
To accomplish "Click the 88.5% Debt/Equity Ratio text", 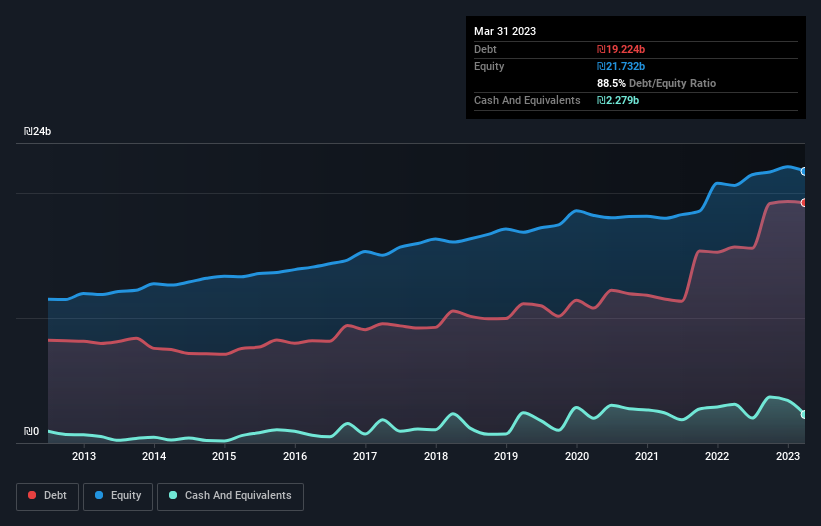I will [656, 83].
